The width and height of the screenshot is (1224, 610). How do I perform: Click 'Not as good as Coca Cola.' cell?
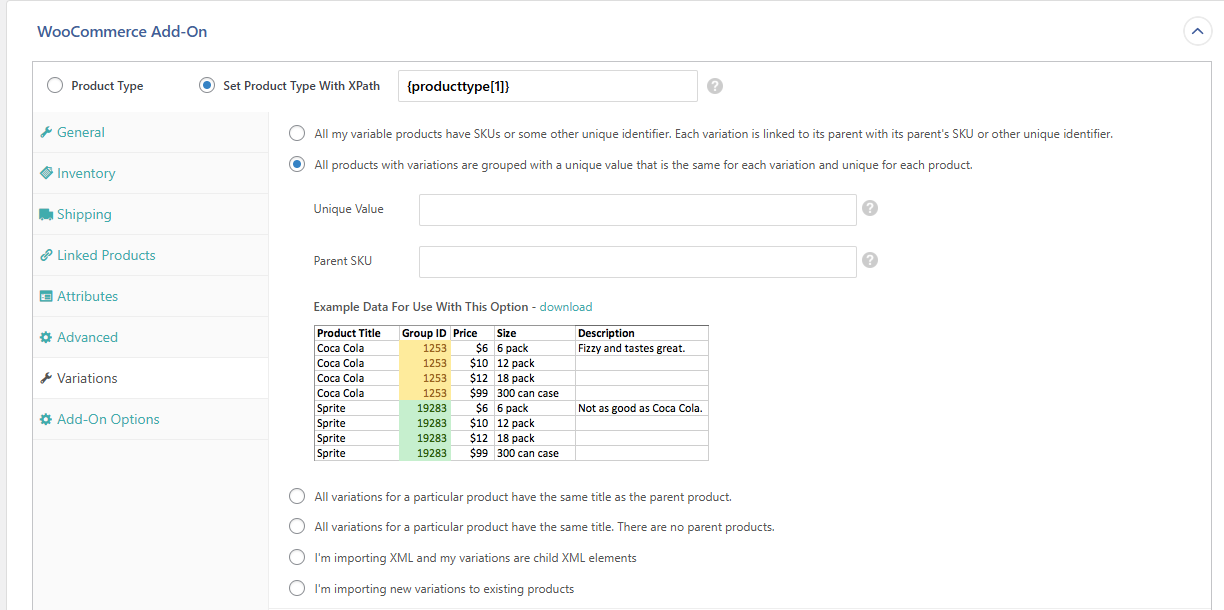pos(642,408)
